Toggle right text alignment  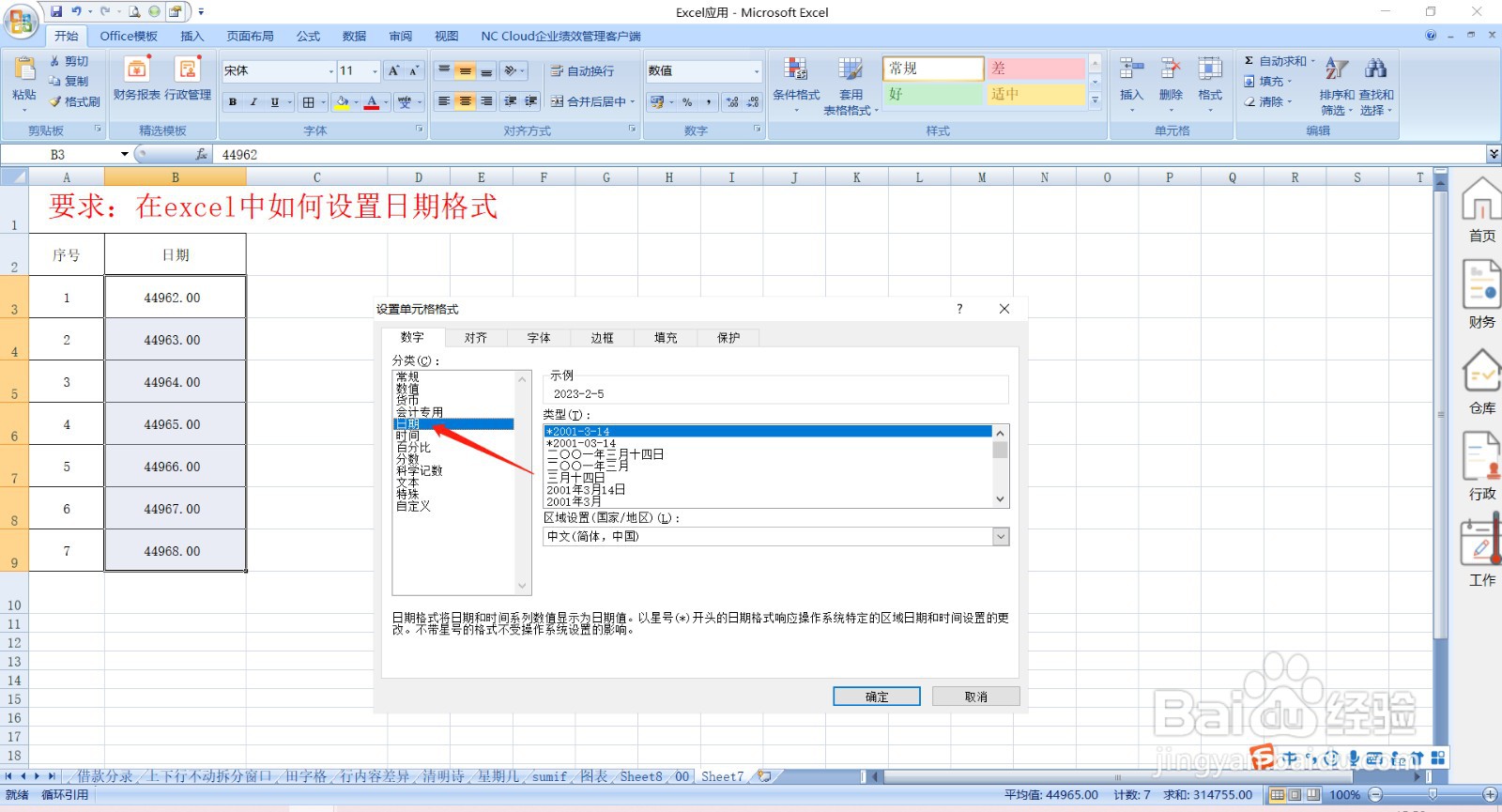click(486, 101)
